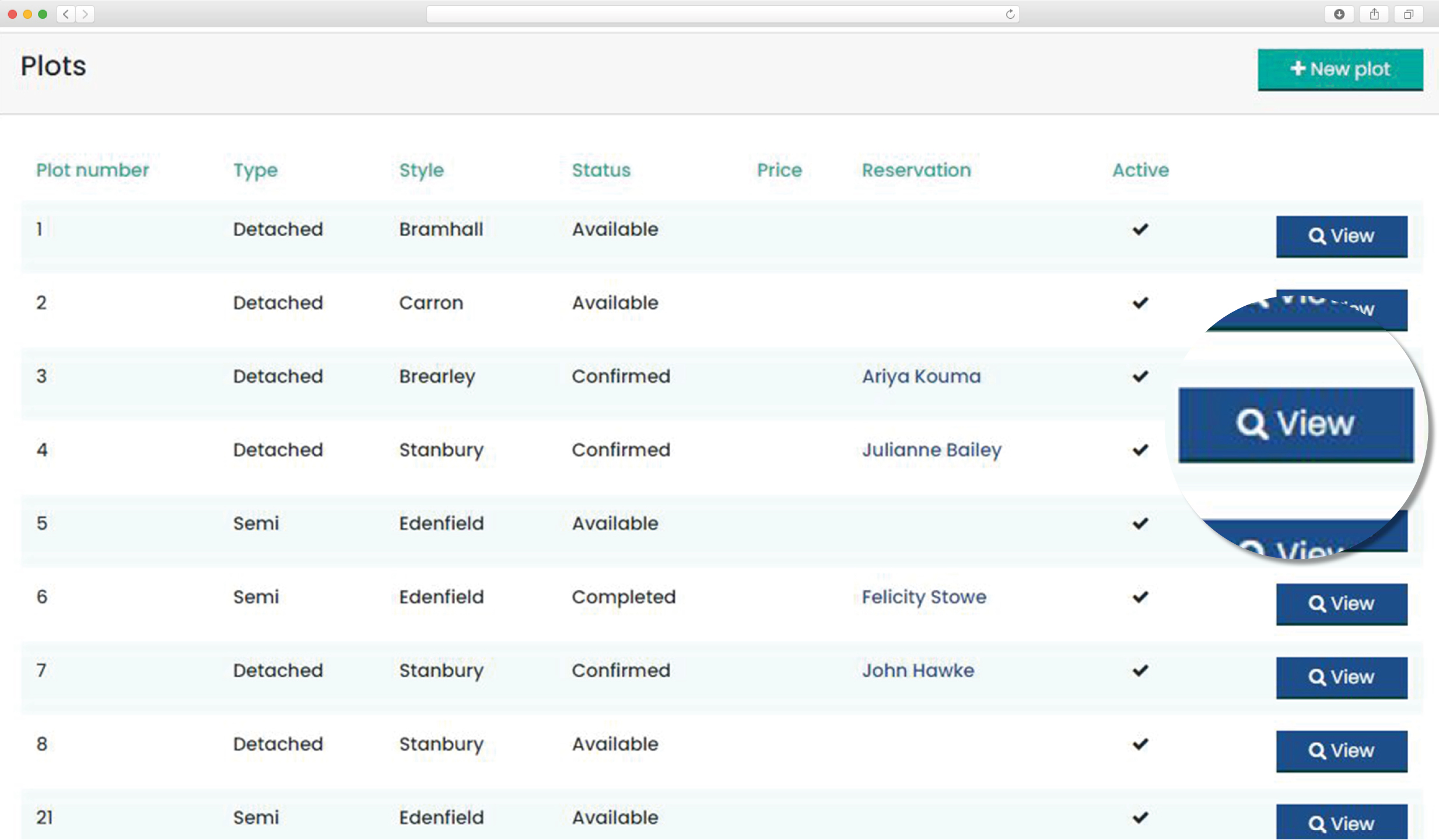1439x840 pixels.
Task: Click the Semi type for plot 6
Action: pos(256,597)
